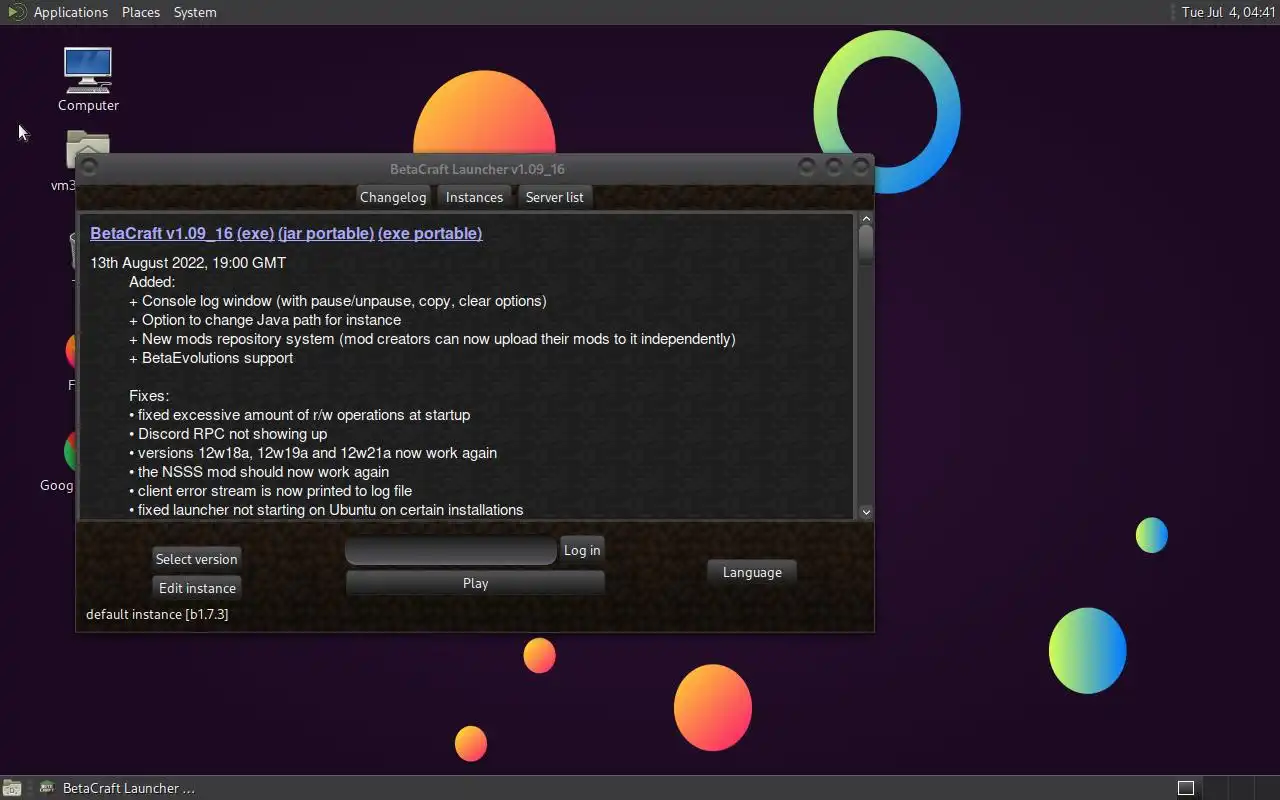1280x800 pixels.
Task: Click the 'New mods repository system' line
Action: point(432,339)
